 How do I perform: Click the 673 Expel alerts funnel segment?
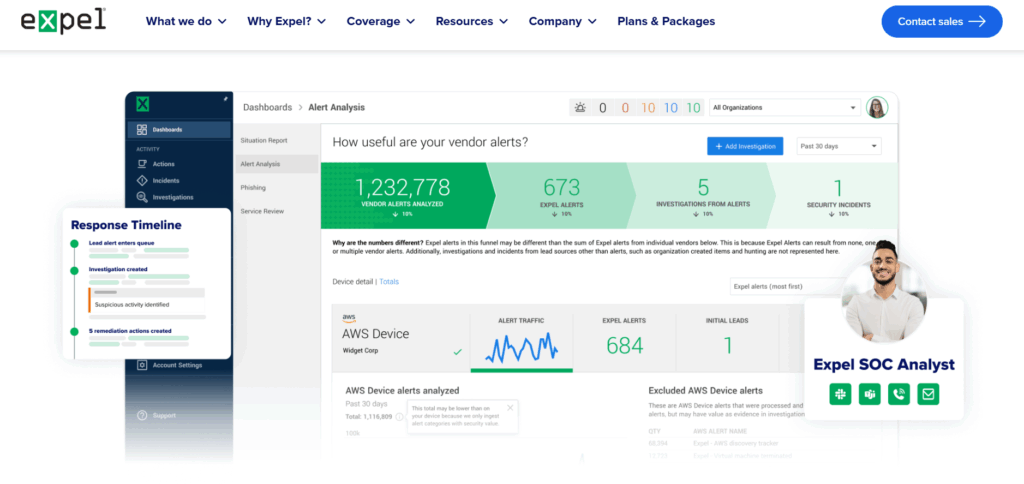562,195
